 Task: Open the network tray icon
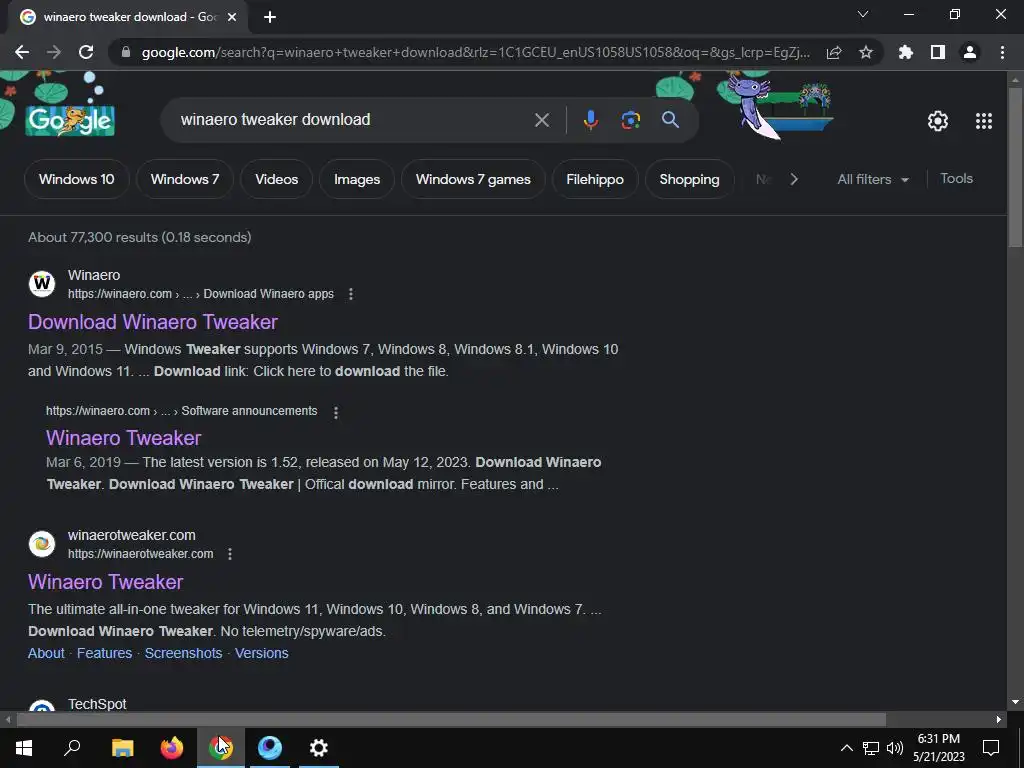(871, 748)
